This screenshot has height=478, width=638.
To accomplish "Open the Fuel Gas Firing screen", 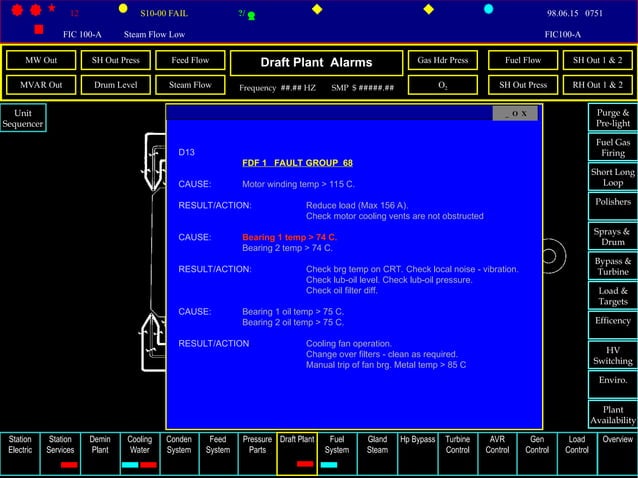I will [613, 147].
